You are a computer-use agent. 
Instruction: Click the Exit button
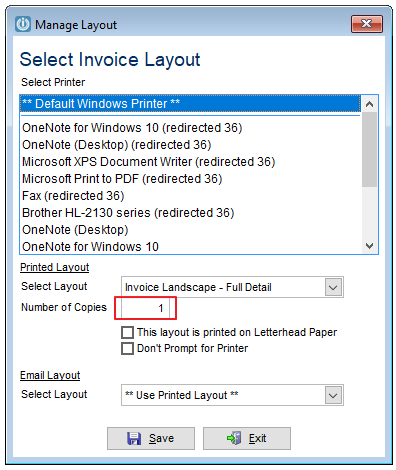(x=247, y=438)
